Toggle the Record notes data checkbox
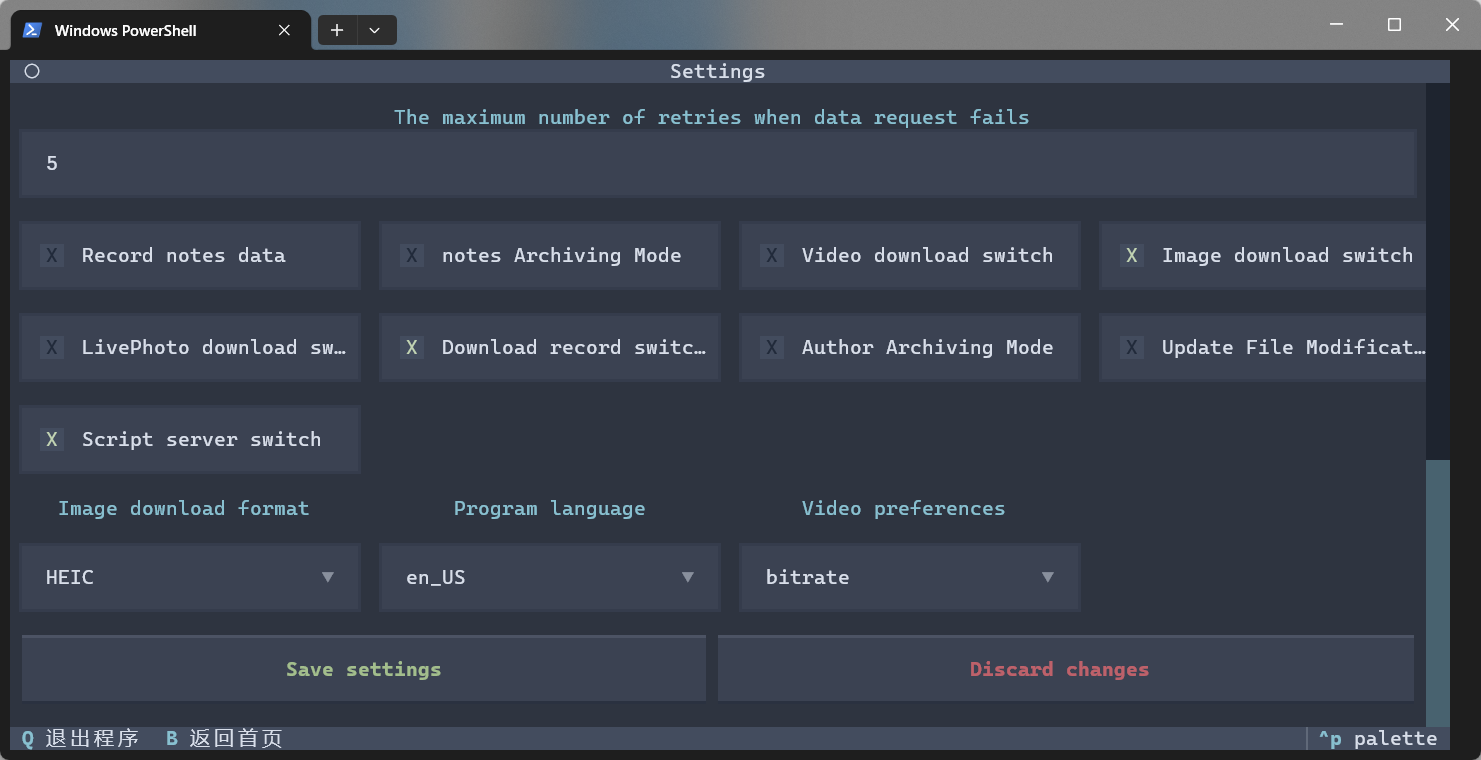Screen dimensions: 1481x760 click(x=52, y=256)
